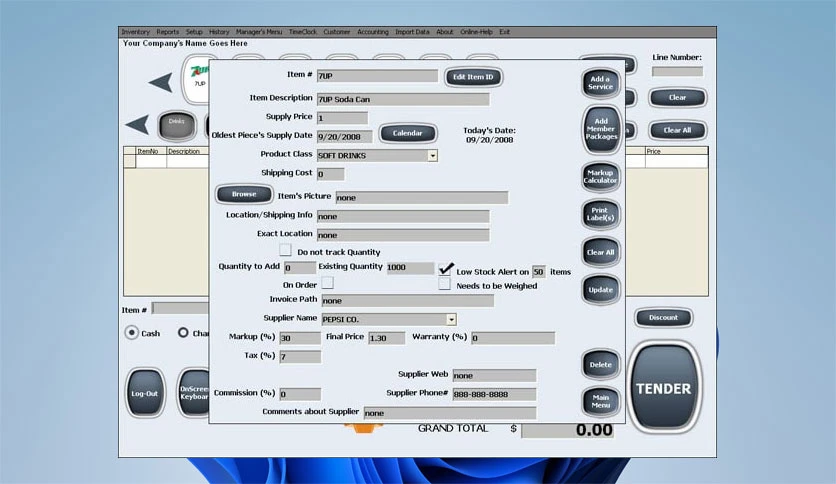Viewport: 836px width, 484px height.
Task: Toggle the On Order checkbox
Action: click(x=327, y=283)
